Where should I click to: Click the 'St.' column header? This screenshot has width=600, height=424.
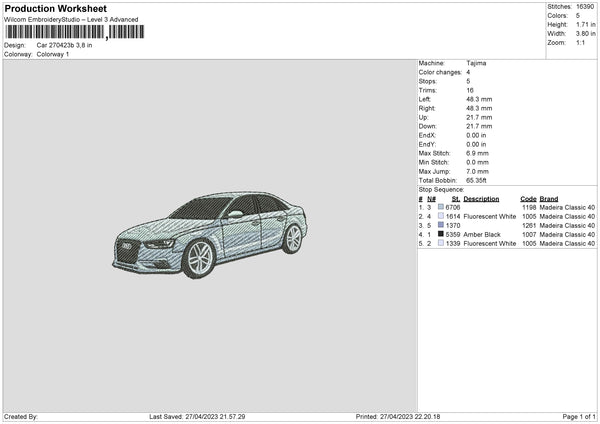pyautogui.click(x=456, y=199)
